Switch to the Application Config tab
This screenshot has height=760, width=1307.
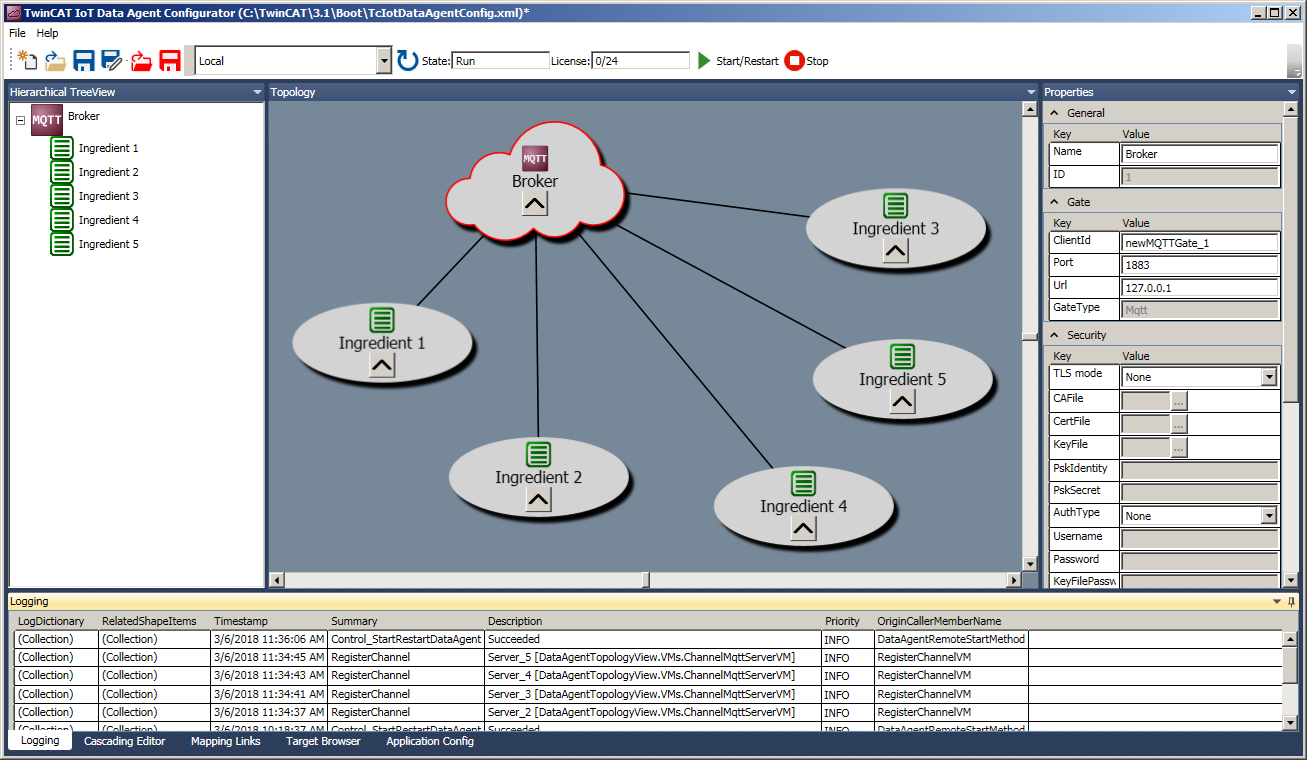tap(430, 742)
